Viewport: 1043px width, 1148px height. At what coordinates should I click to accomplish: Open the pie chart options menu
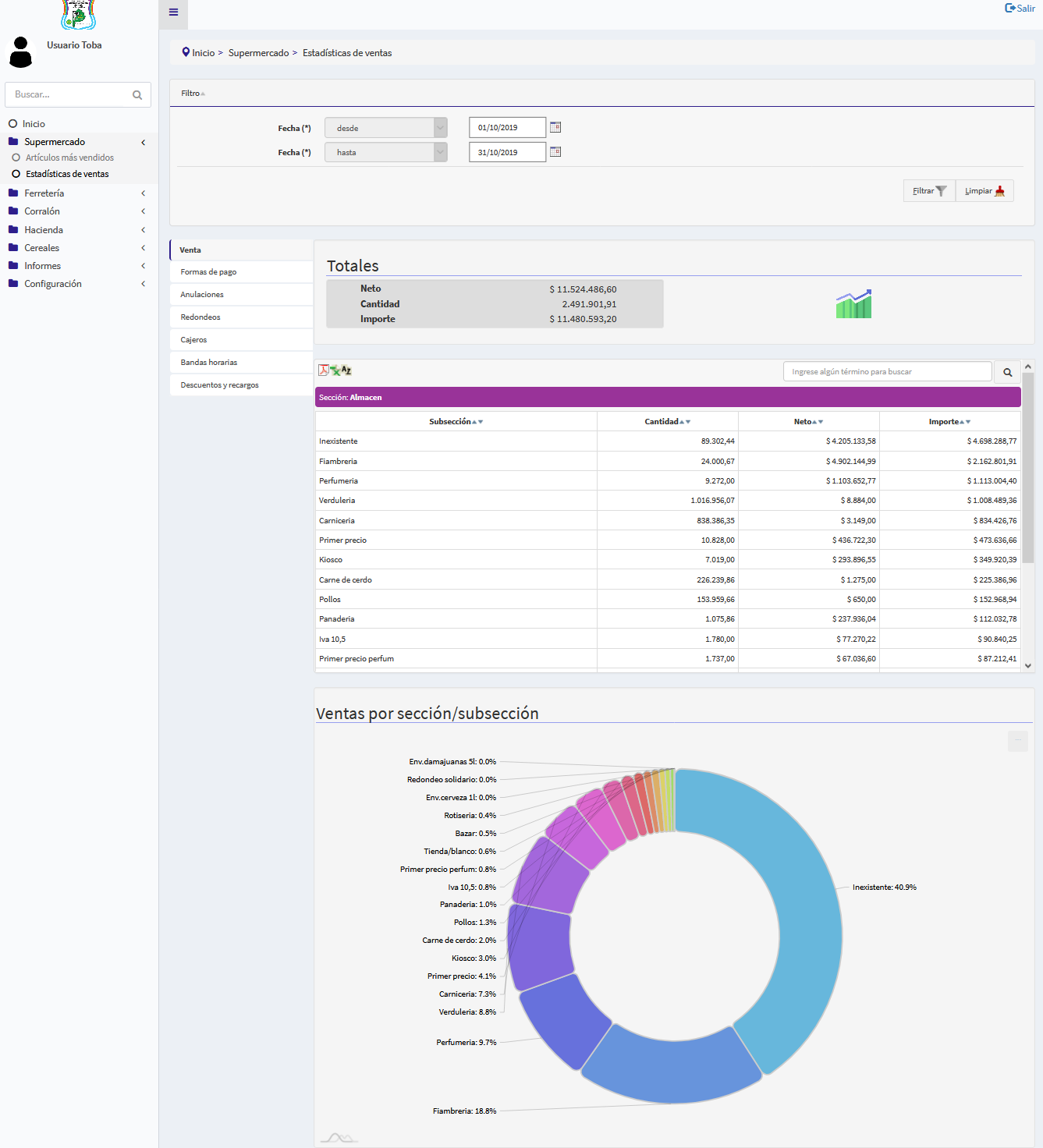[x=1017, y=741]
